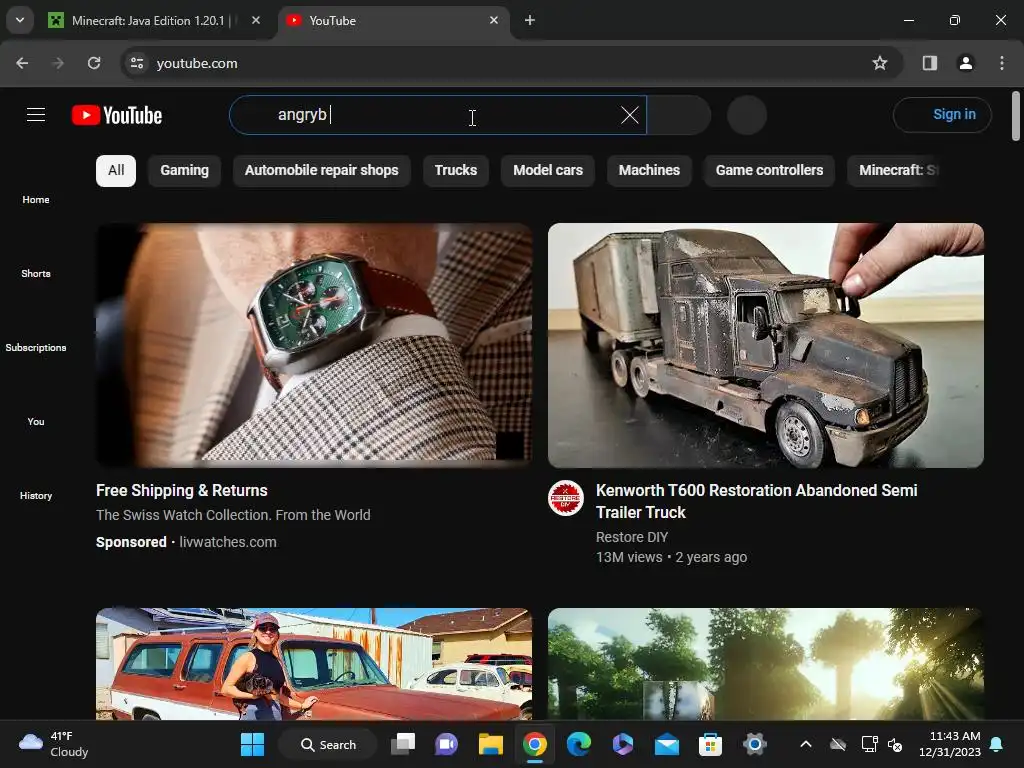Open the Kenworth truck video thumbnail
Image resolution: width=1024 pixels, height=768 pixels.
click(765, 345)
